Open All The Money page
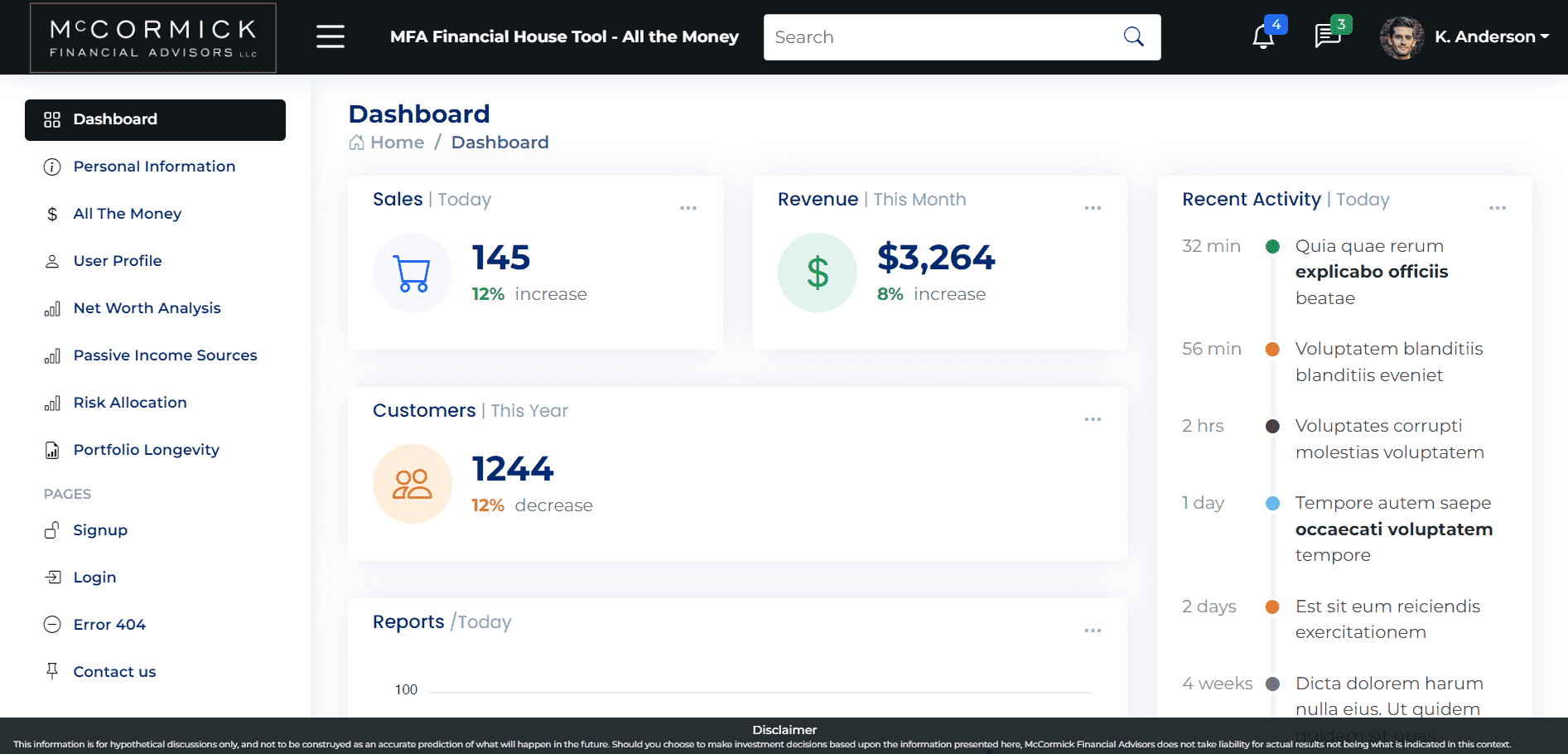Image resolution: width=1568 pixels, height=754 pixels. [x=155, y=214]
